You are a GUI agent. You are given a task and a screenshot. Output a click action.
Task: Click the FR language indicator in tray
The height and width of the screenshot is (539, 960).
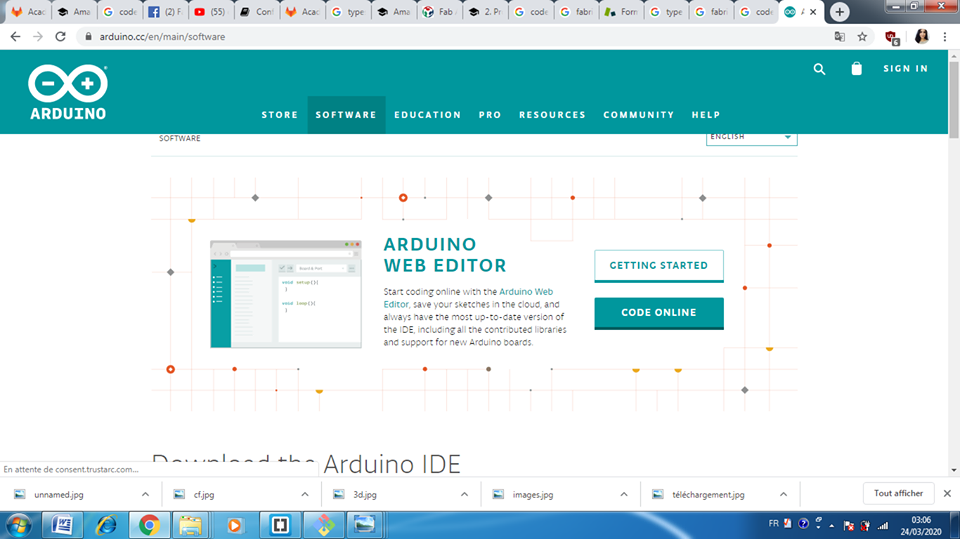click(773, 524)
